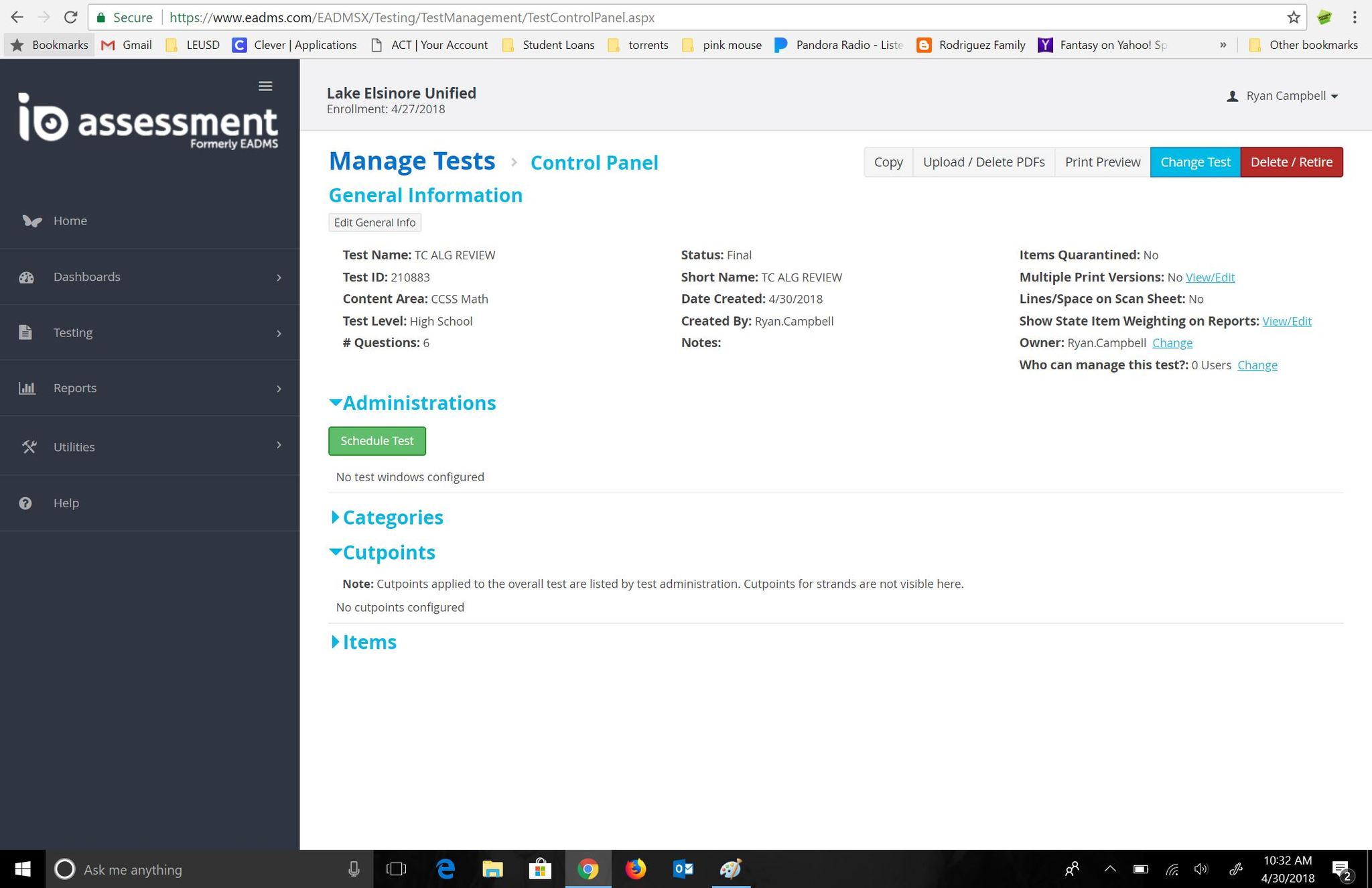
Task: Click the Testing document icon
Action: (25, 332)
